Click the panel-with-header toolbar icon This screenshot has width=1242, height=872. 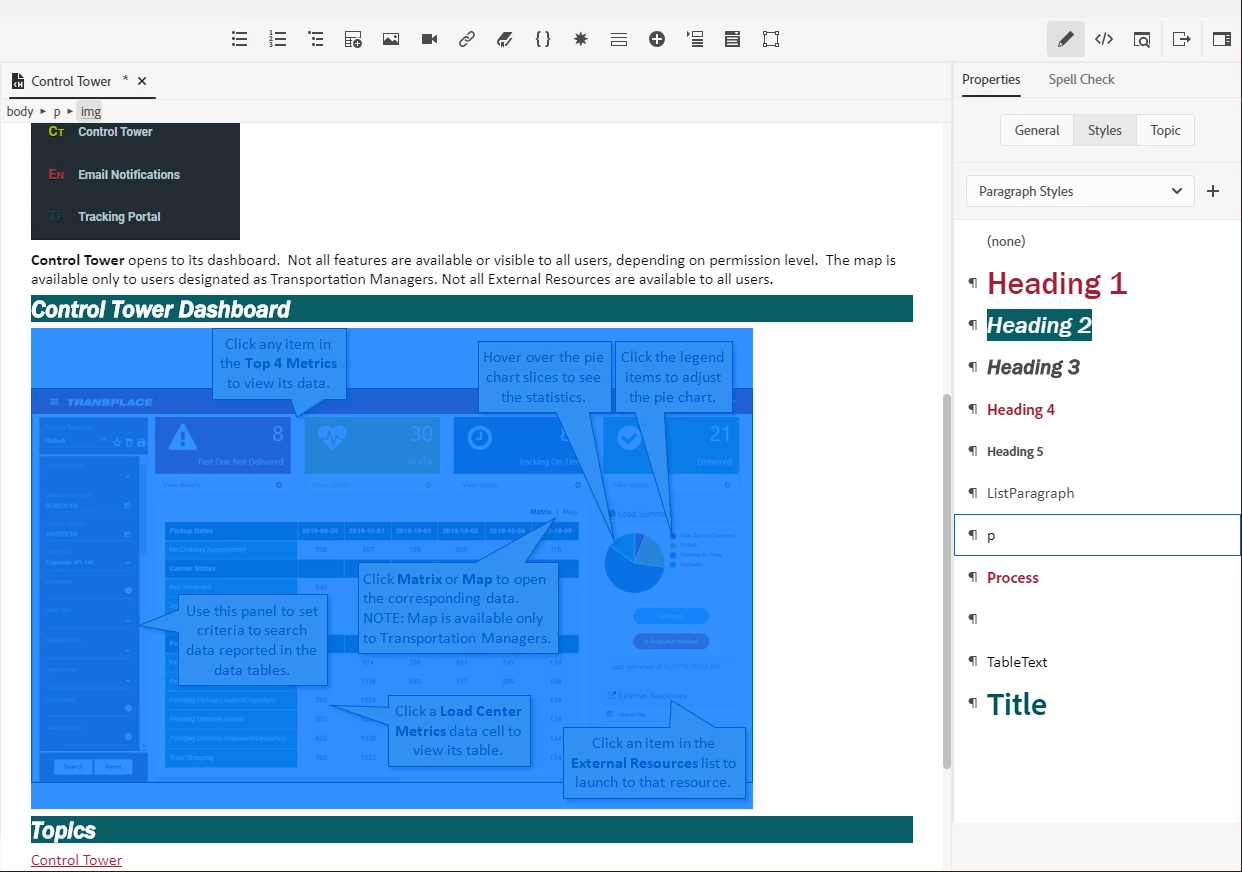733,39
